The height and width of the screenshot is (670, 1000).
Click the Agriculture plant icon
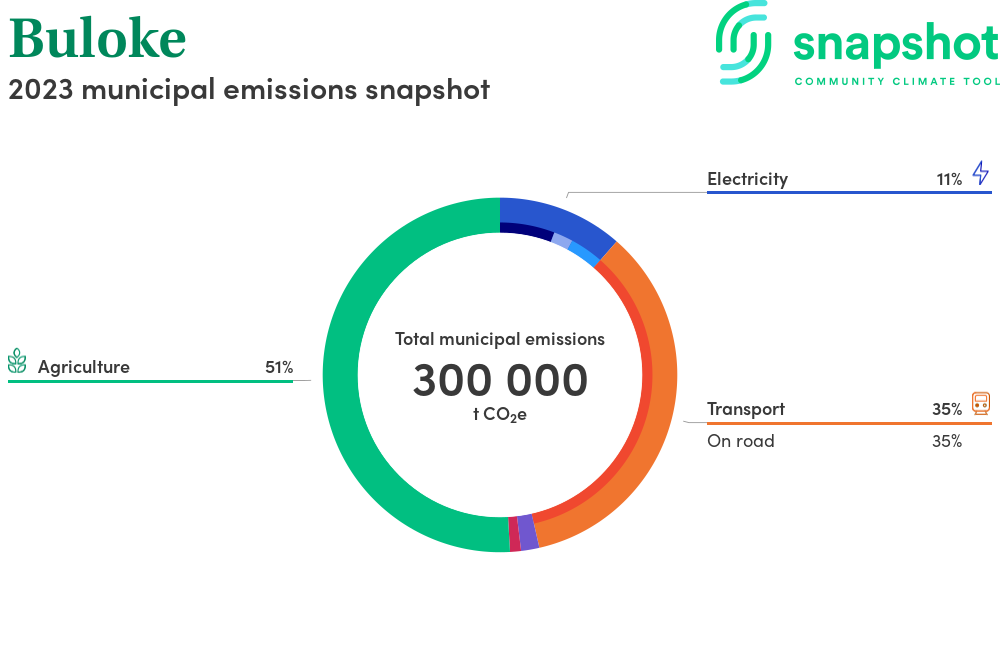[x=17, y=361]
